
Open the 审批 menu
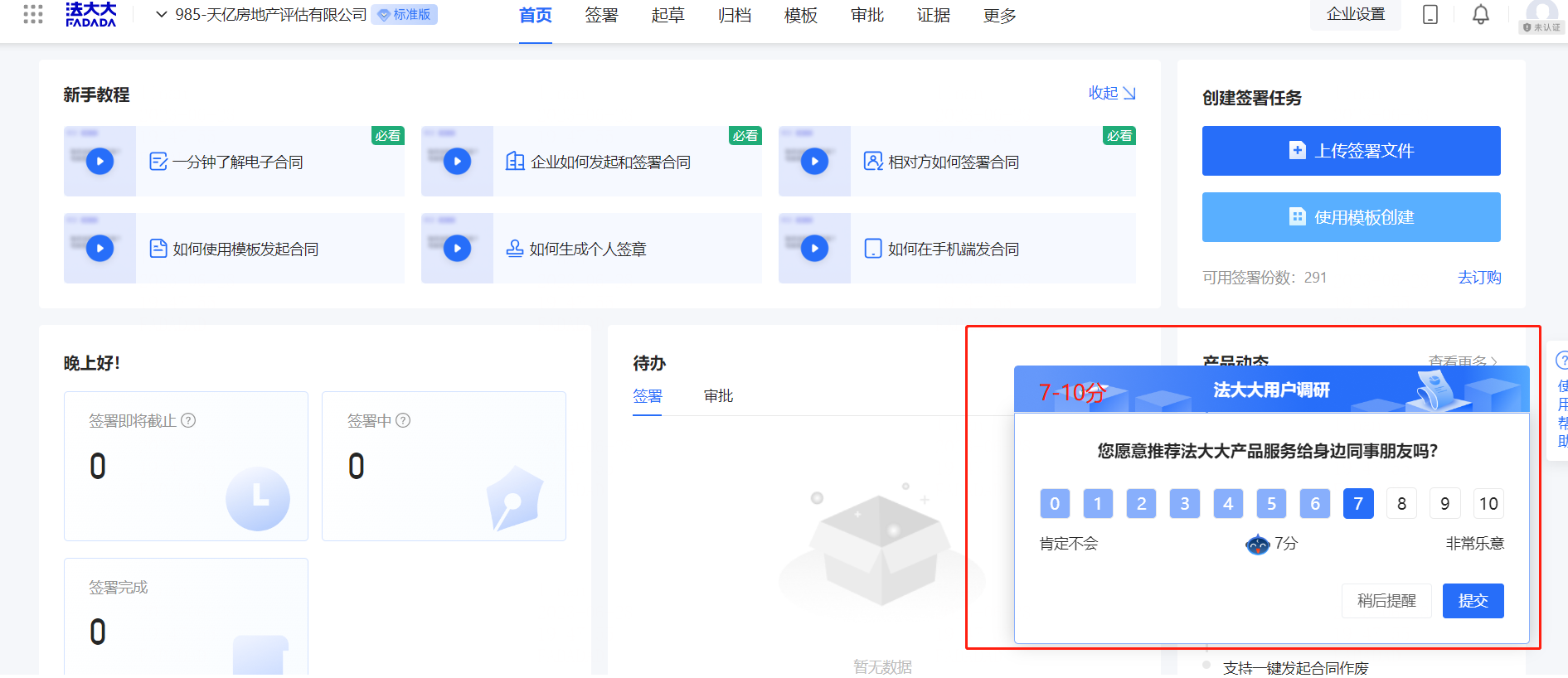(x=867, y=16)
